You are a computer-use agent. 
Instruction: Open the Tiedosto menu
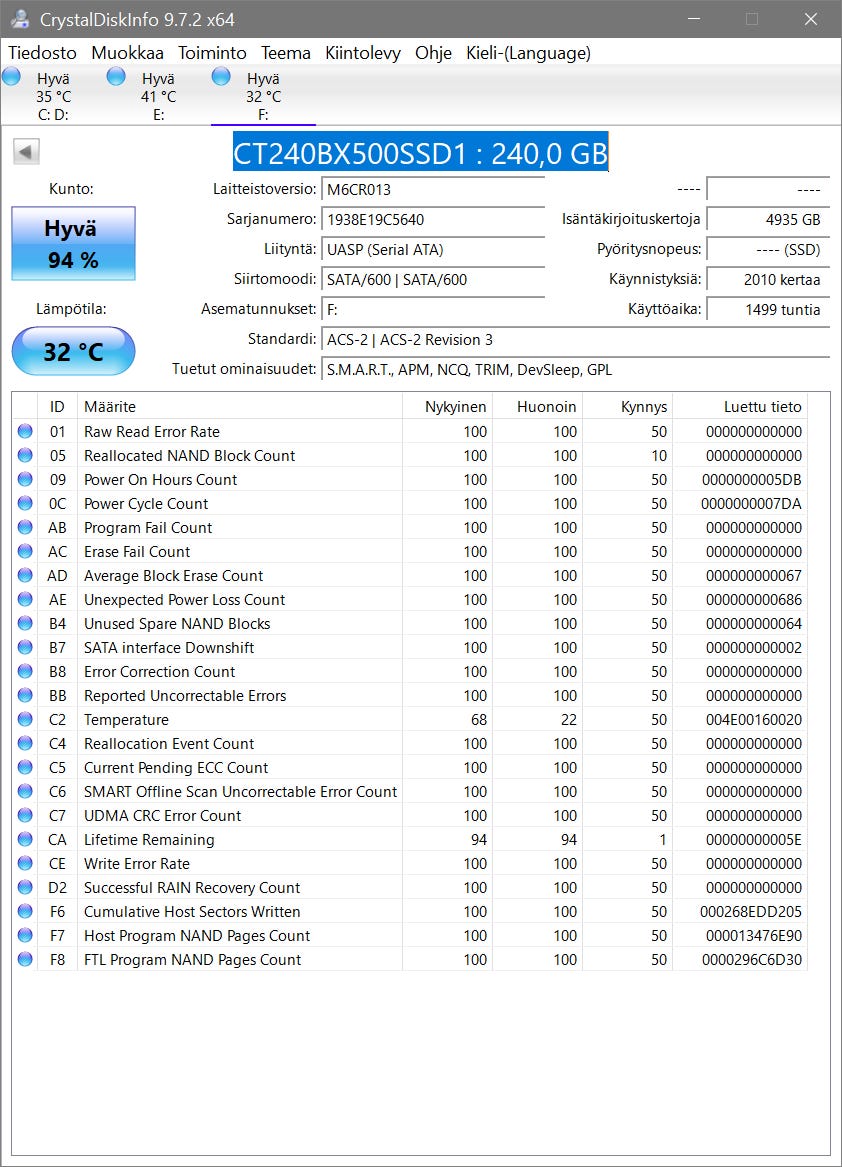pyautogui.click(x=42, y=53)
